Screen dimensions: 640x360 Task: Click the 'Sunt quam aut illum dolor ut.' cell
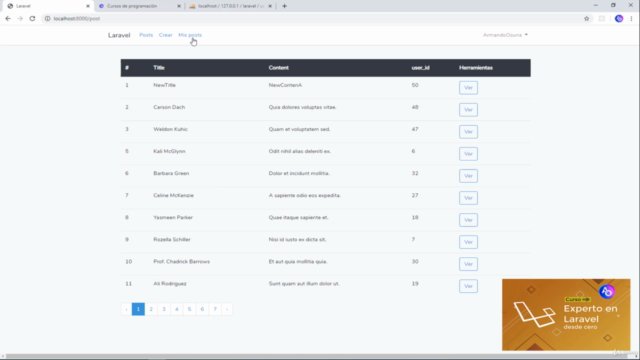[304, 284]
